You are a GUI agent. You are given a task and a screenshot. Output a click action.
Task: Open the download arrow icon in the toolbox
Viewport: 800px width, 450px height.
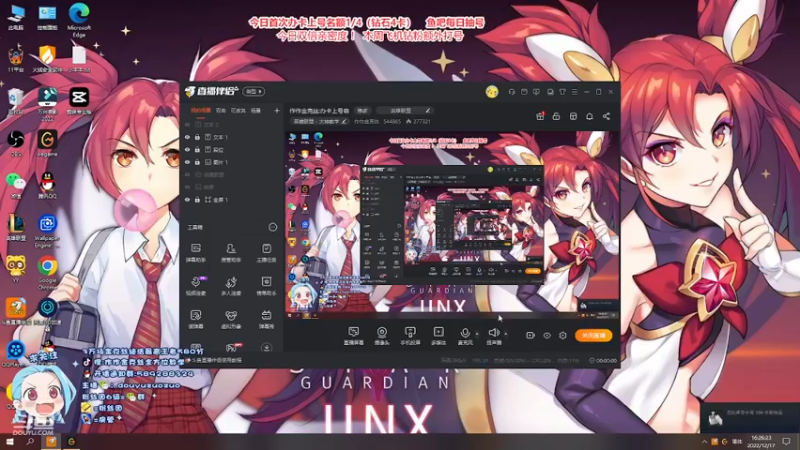click(x=266, y=348)
